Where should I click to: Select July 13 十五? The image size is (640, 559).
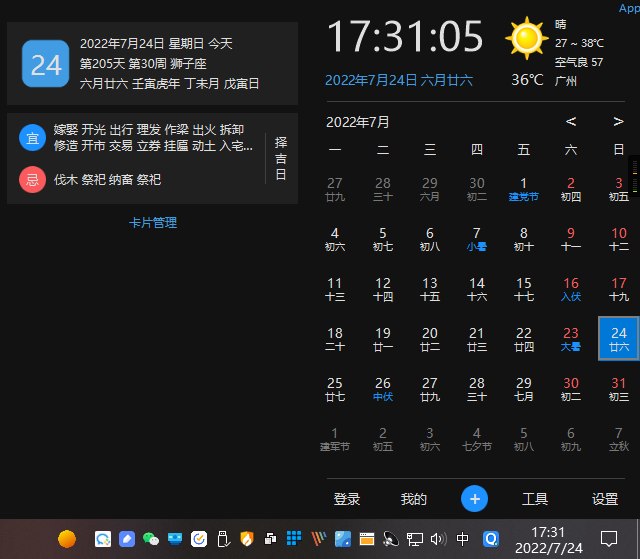pyautogui.click(x=430, y=289)
